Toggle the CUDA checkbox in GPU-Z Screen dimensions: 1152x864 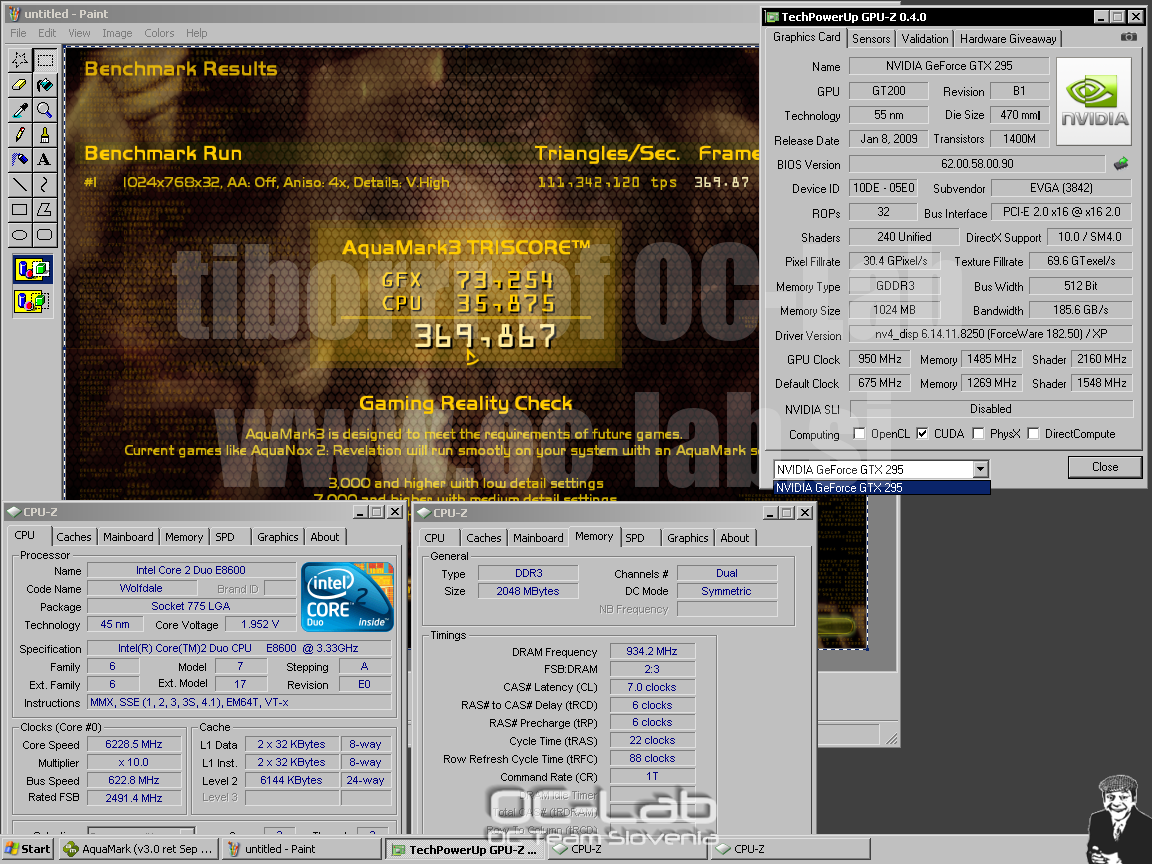click(922, 433)
